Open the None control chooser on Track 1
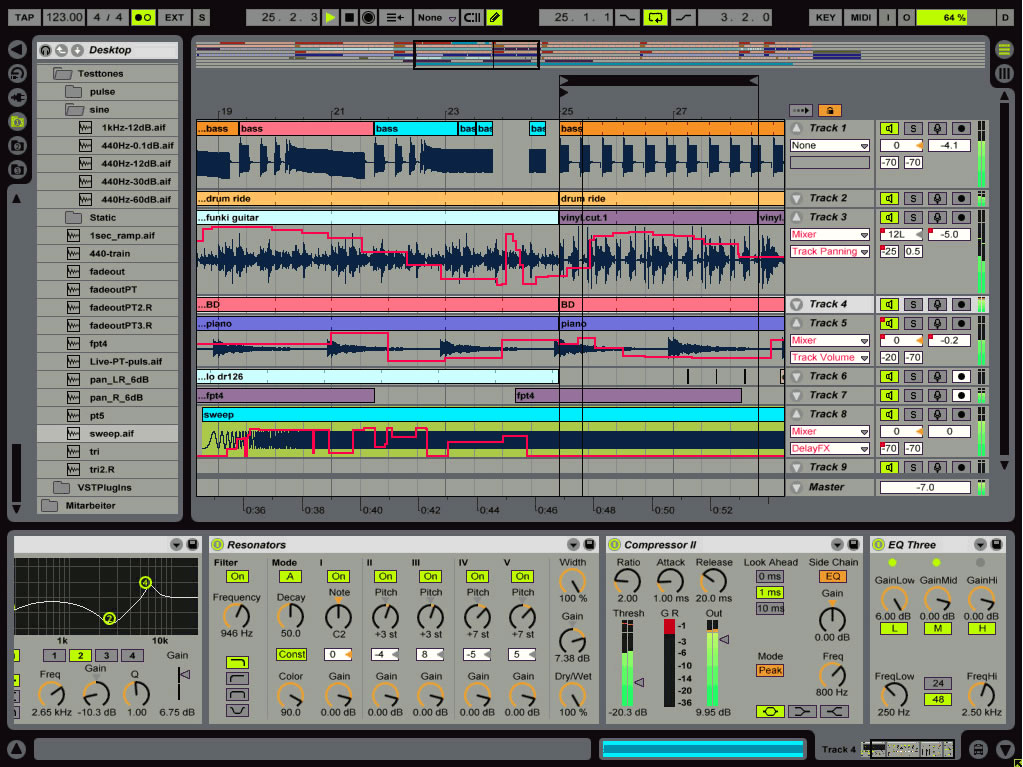This screenshot has height=767, width=1023. click(829, 145)
